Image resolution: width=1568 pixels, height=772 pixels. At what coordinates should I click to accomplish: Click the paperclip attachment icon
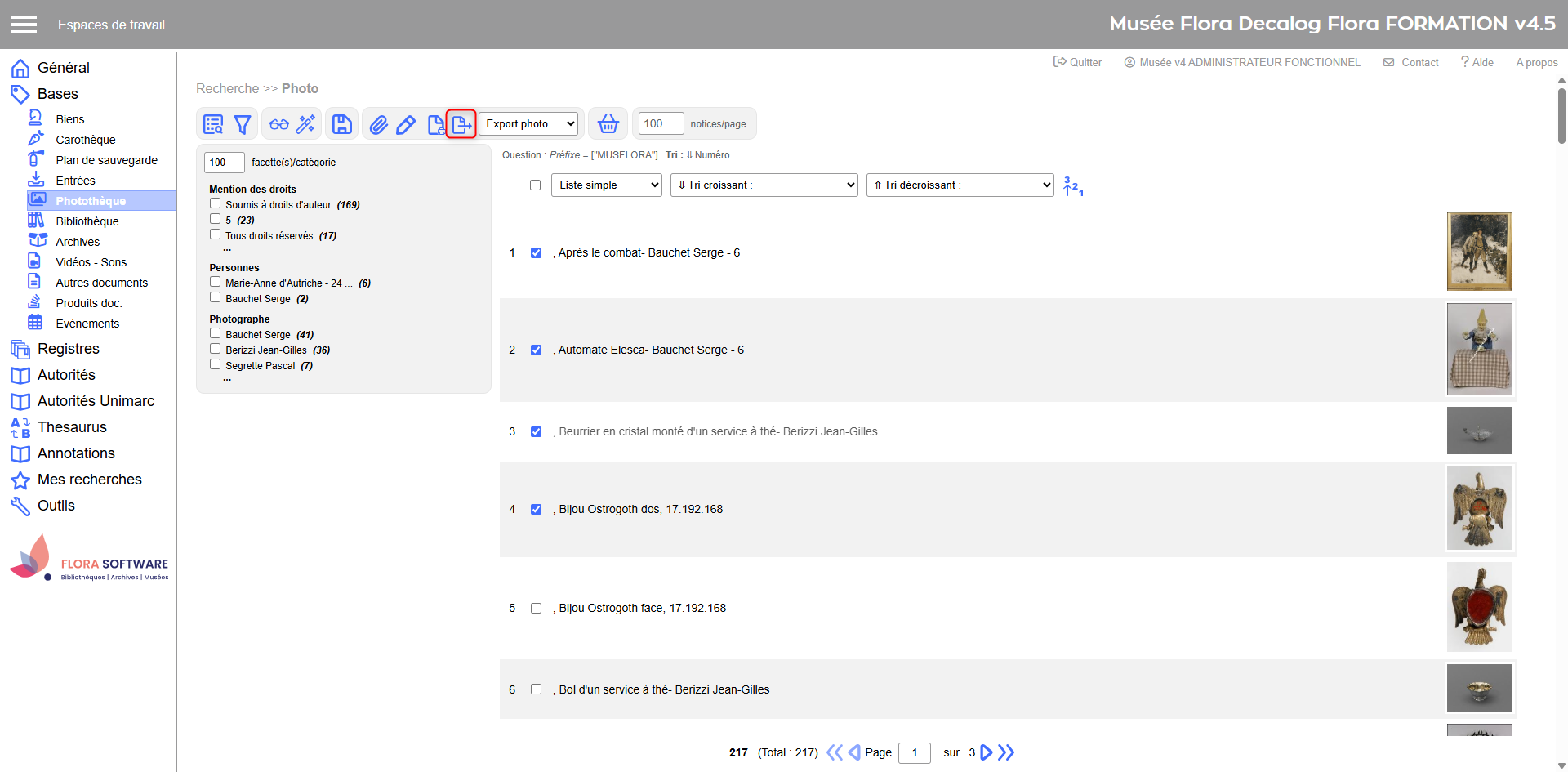point(378,124)
